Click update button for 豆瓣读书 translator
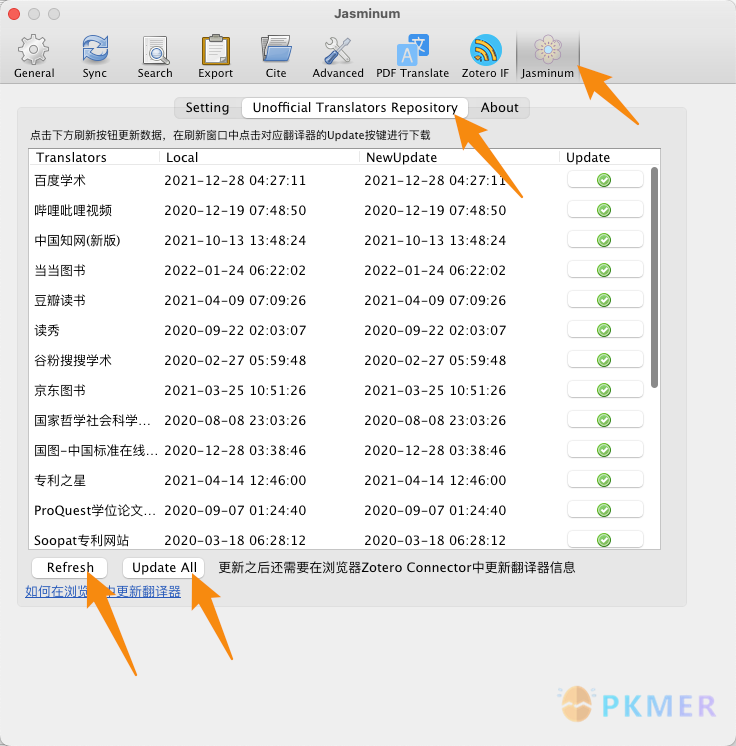736x746 pixels. 605,300
